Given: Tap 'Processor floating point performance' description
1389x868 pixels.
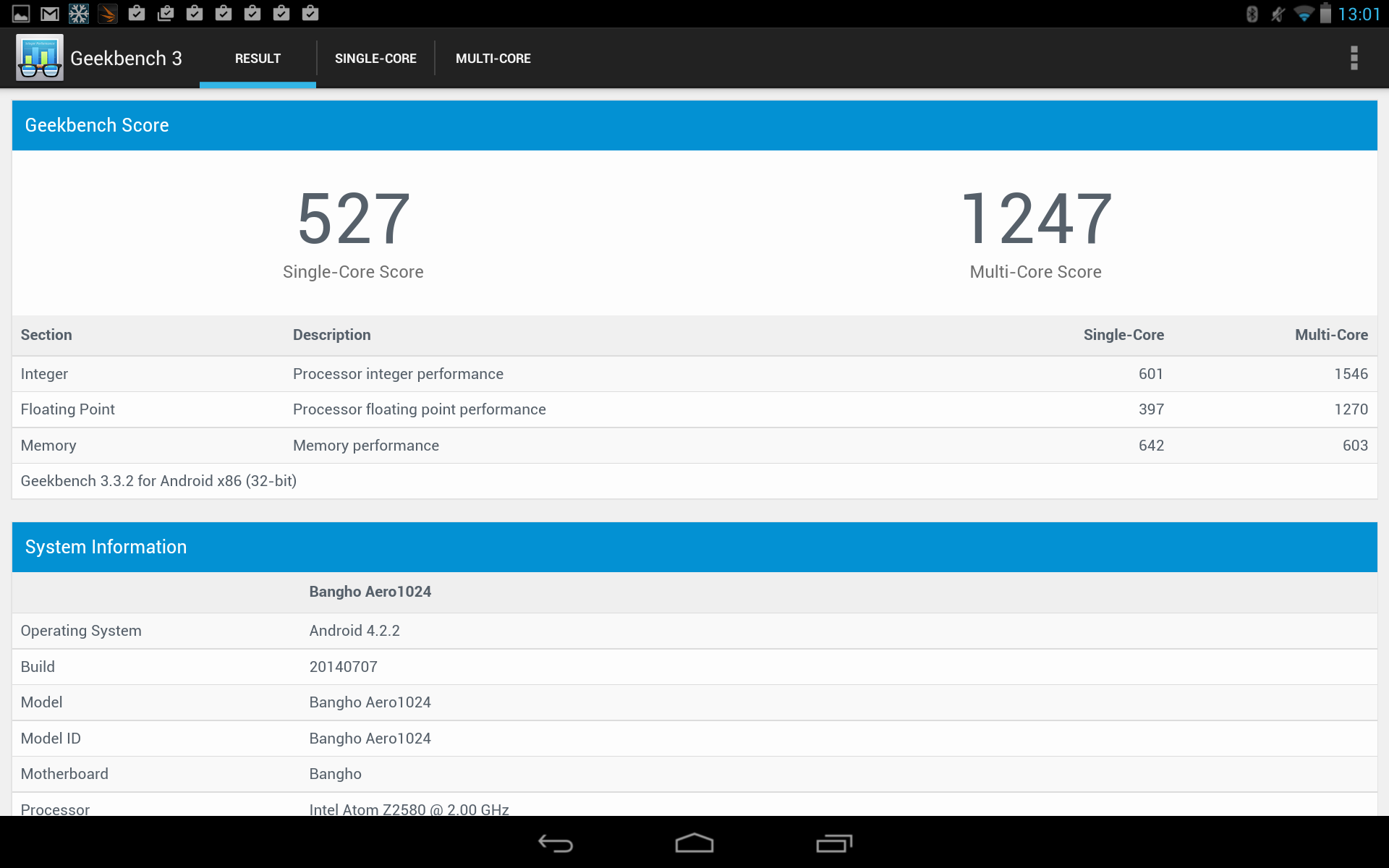Looking at the screenshot, I should (x=420, y=409).
